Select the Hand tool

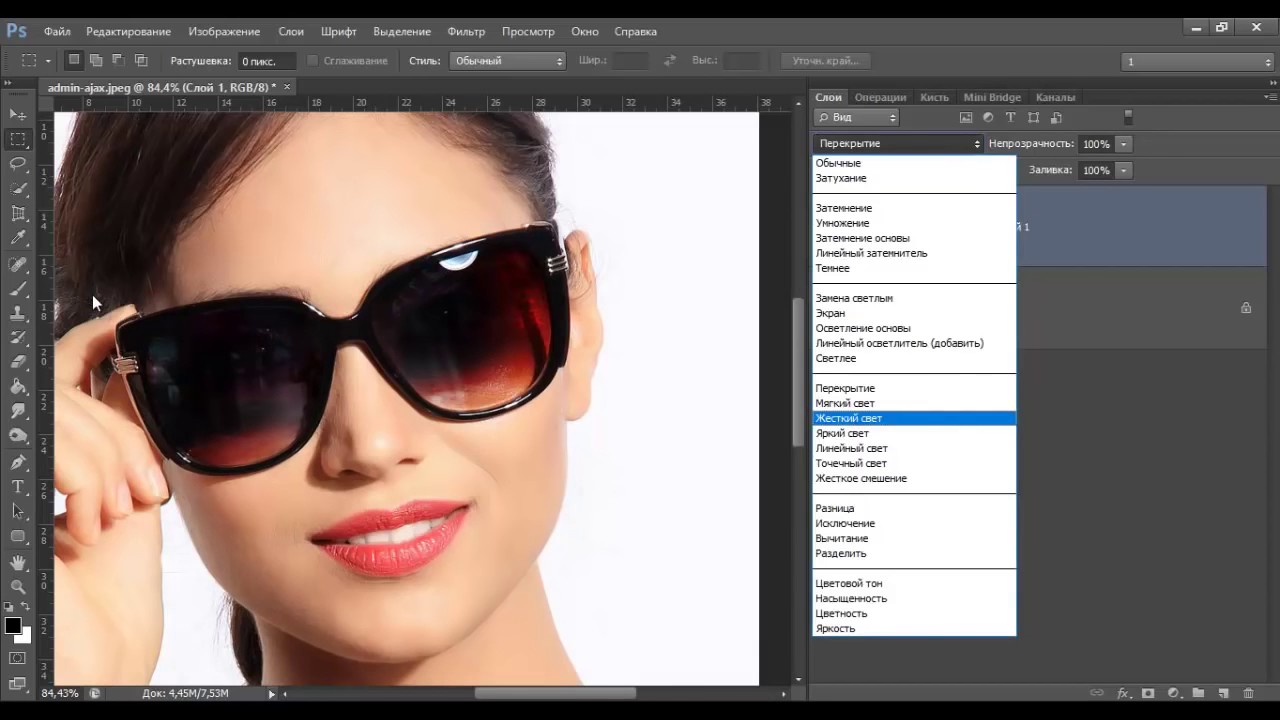(x=18, y=563)
